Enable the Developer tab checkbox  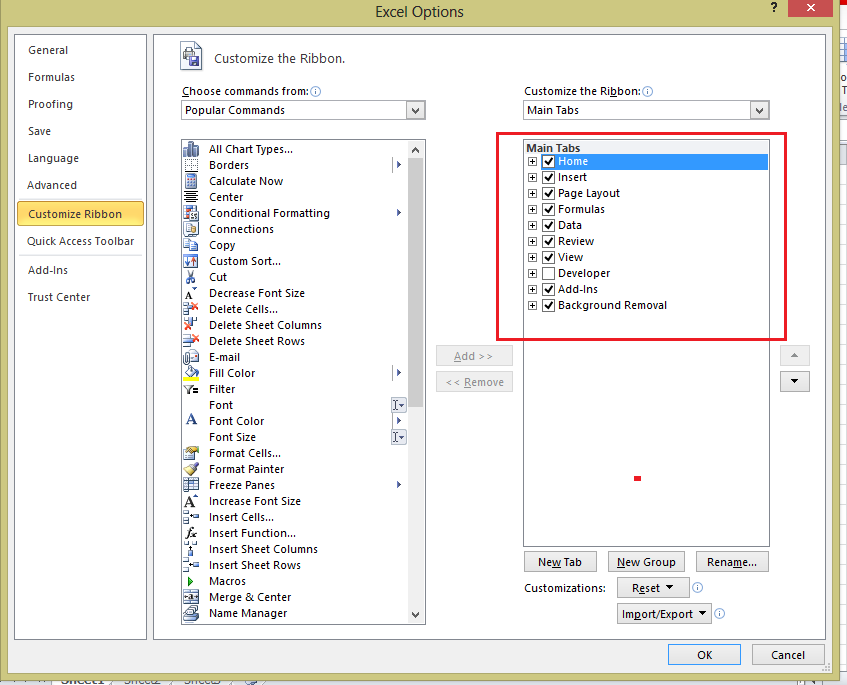548,273
